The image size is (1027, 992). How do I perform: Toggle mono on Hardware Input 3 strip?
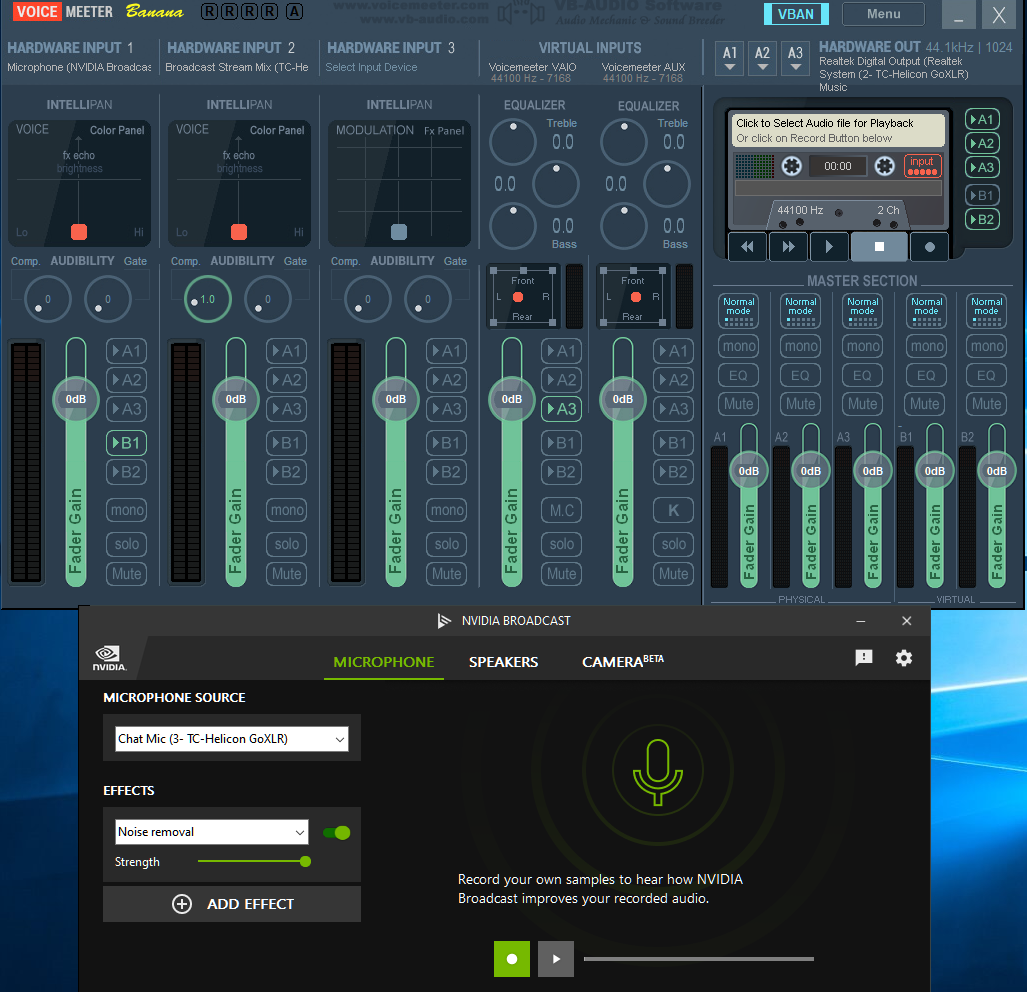click(447, 510)
